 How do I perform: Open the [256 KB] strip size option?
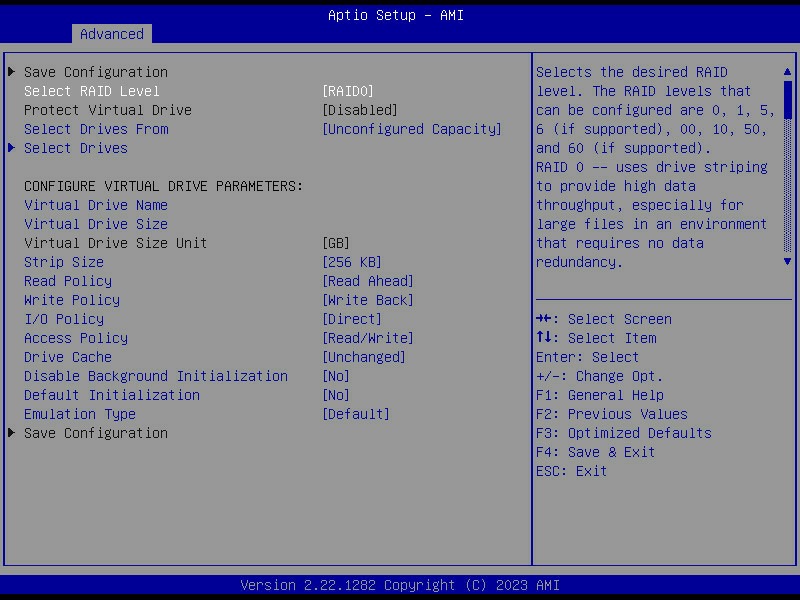coord(352,262)
